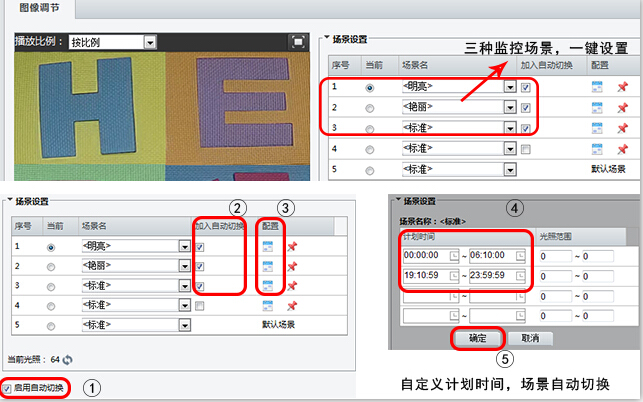643x402 pixels.
Task: Toggle the 启用自动切换 checkbox
Action: (8, 387)
